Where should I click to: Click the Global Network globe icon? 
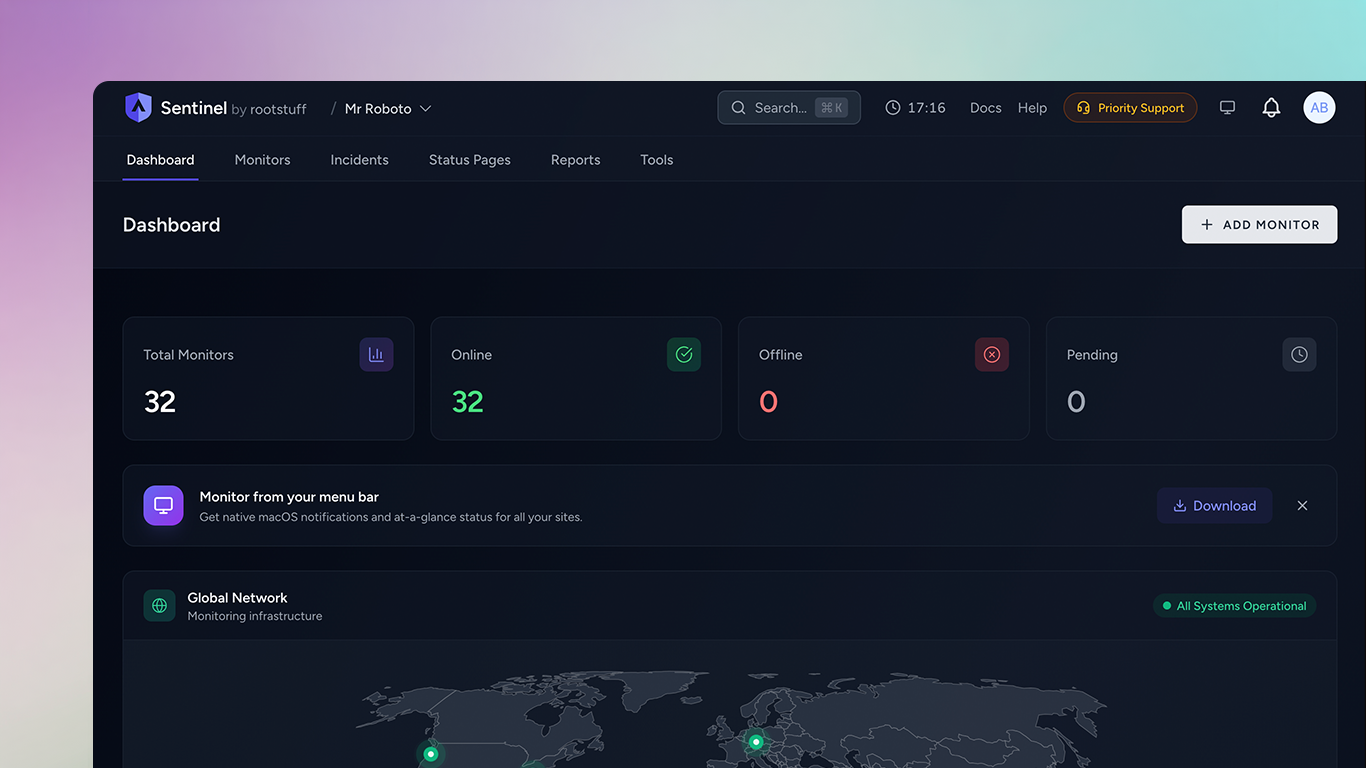(159, 605)
